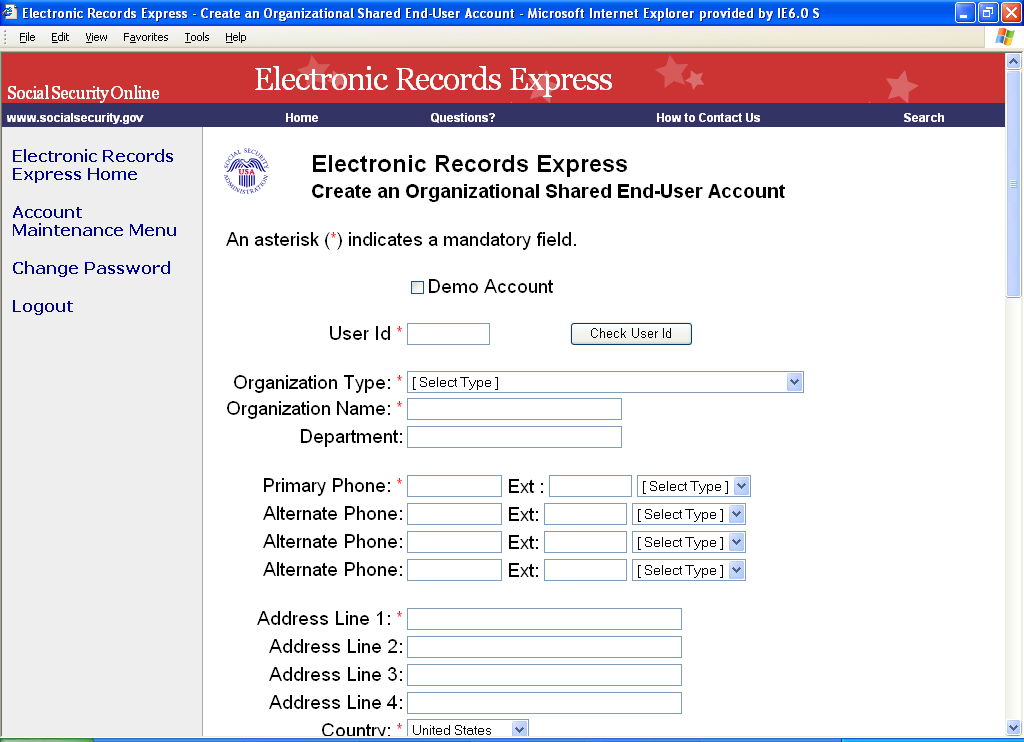Click the Windows flag logo in menu bar

click(1004, 37)
